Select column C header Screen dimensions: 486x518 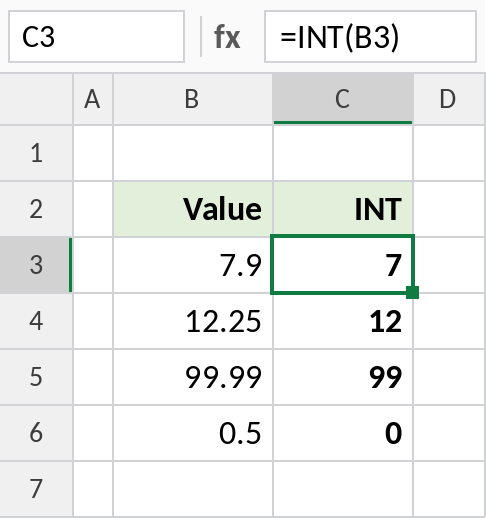tap(343, 99)
